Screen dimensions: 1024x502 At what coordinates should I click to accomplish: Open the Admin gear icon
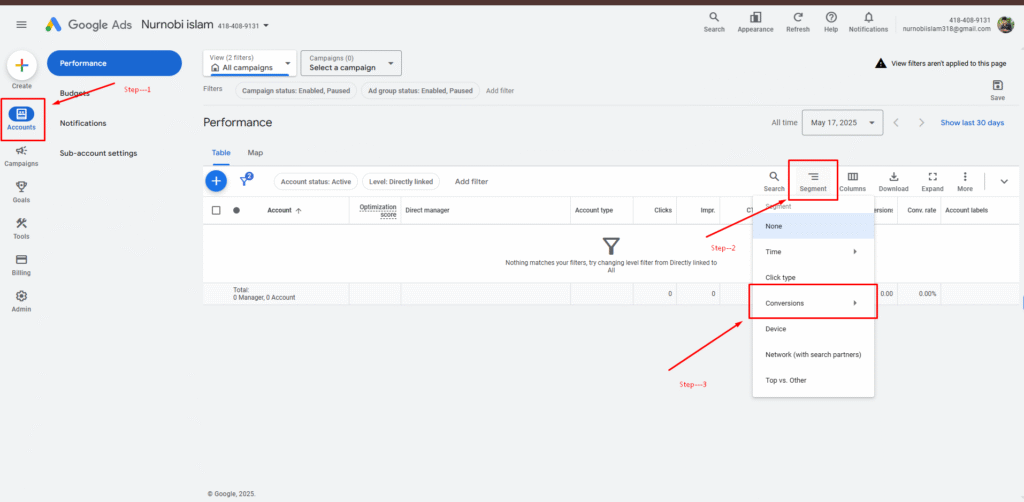pyautogui.click(x=21, y=297)
